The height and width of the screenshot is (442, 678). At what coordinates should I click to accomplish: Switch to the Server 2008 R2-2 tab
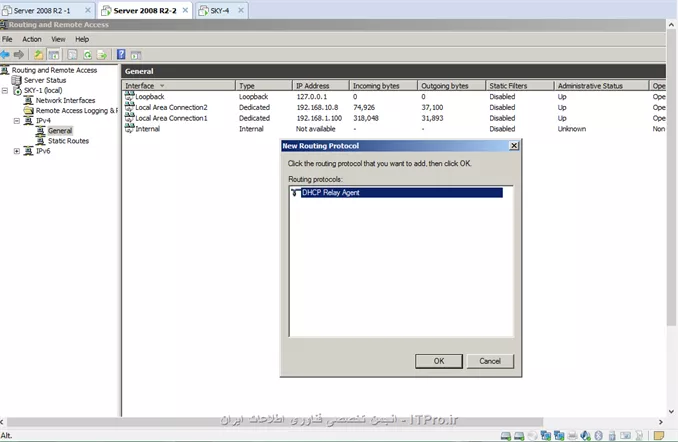click(x=145, y=10)
